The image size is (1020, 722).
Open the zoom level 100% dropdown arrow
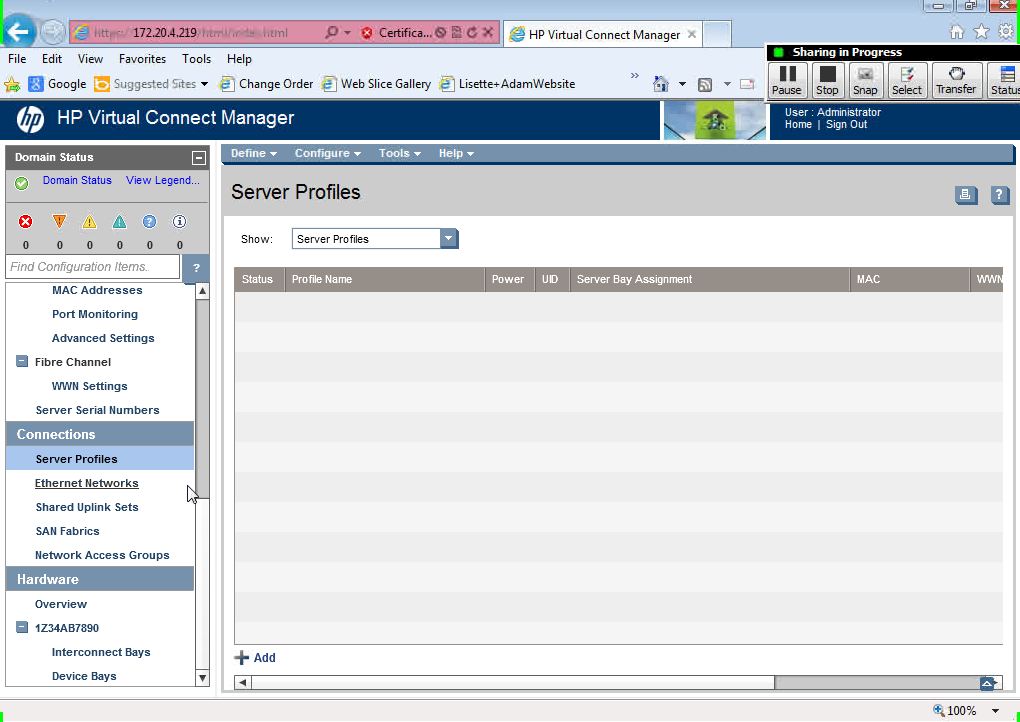coord(995,711)
